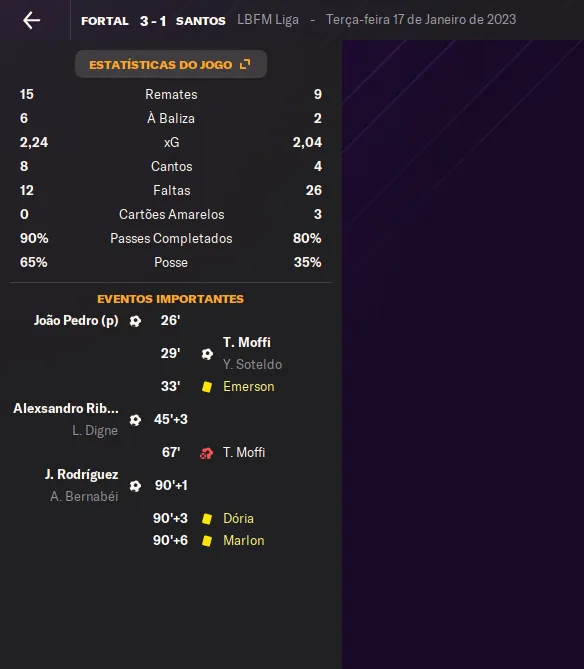Open the expand icon beside Estatísticas do Jogo
Screen dimensions: 584x669
point(245,64)
